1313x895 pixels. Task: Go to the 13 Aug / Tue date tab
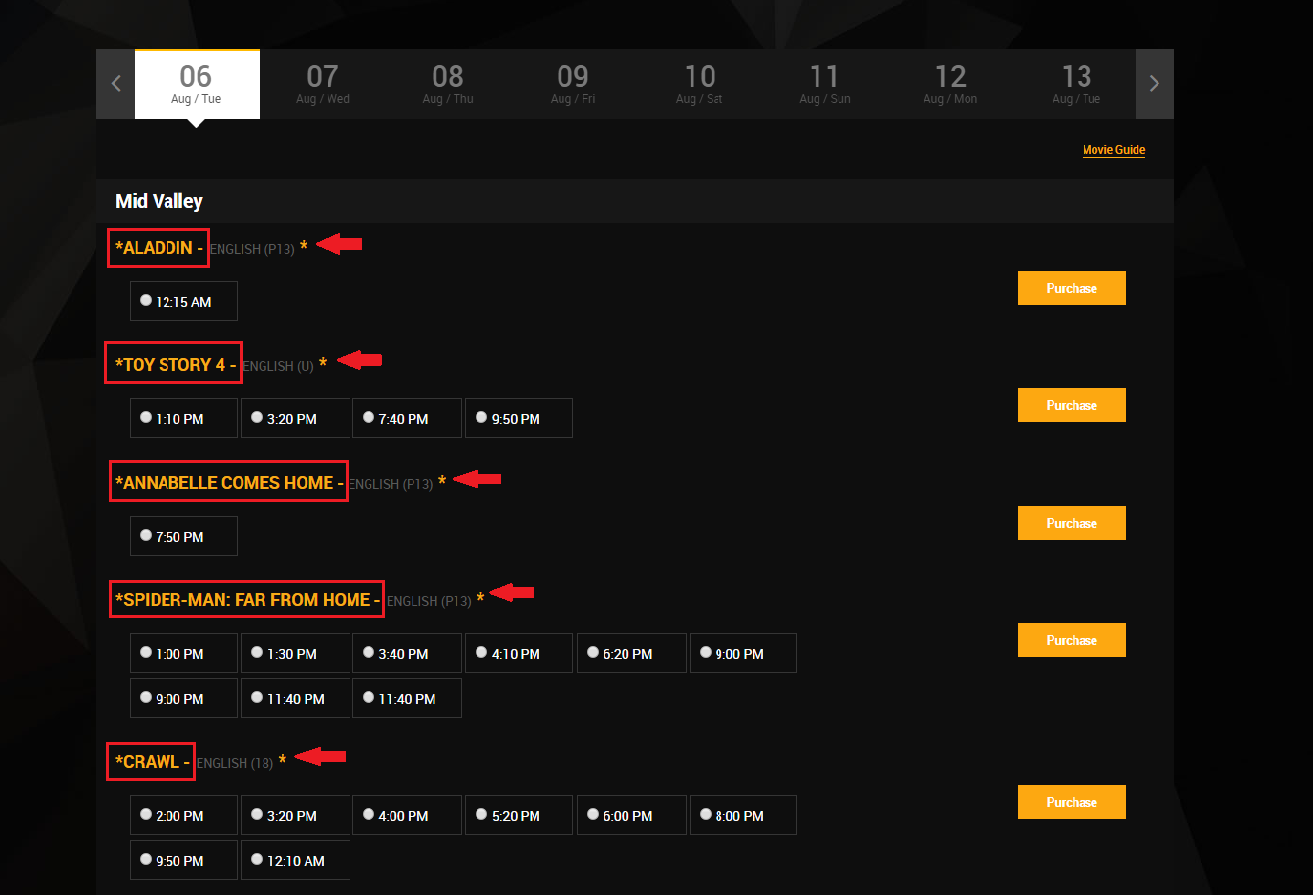point(1076,84)
